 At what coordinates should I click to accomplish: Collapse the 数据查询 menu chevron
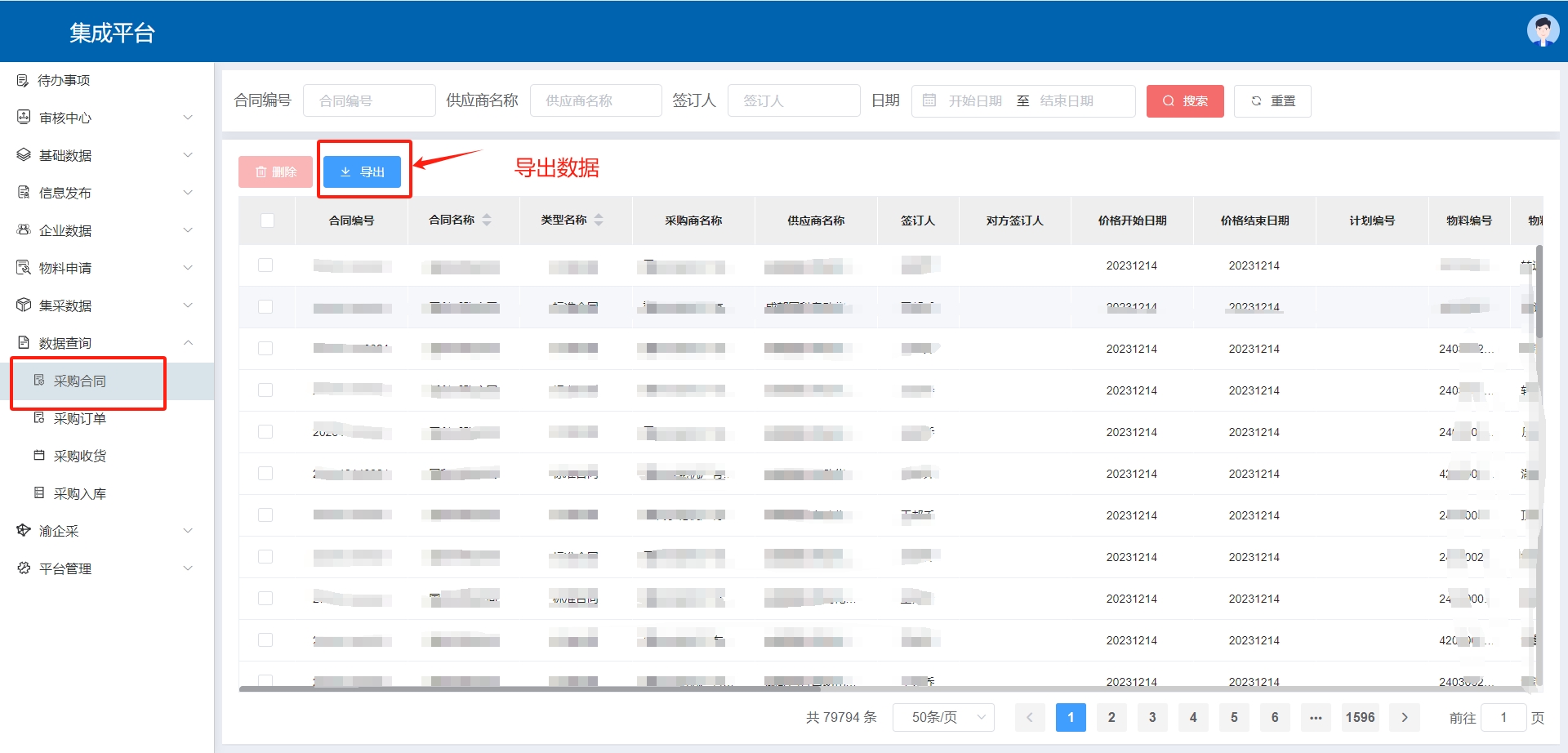pos(188,343)
